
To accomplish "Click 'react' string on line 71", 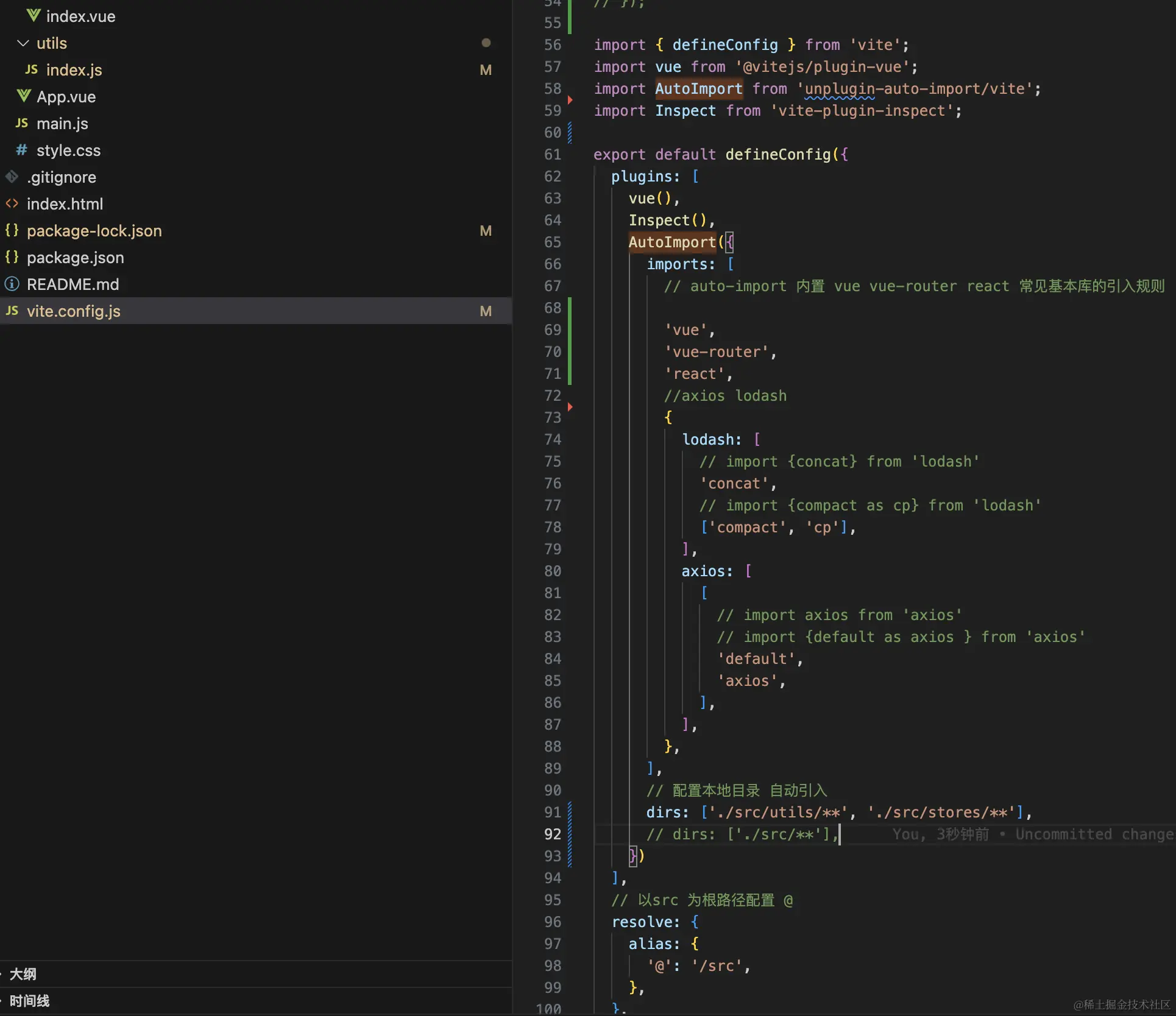I will click(x=695, y=374).
